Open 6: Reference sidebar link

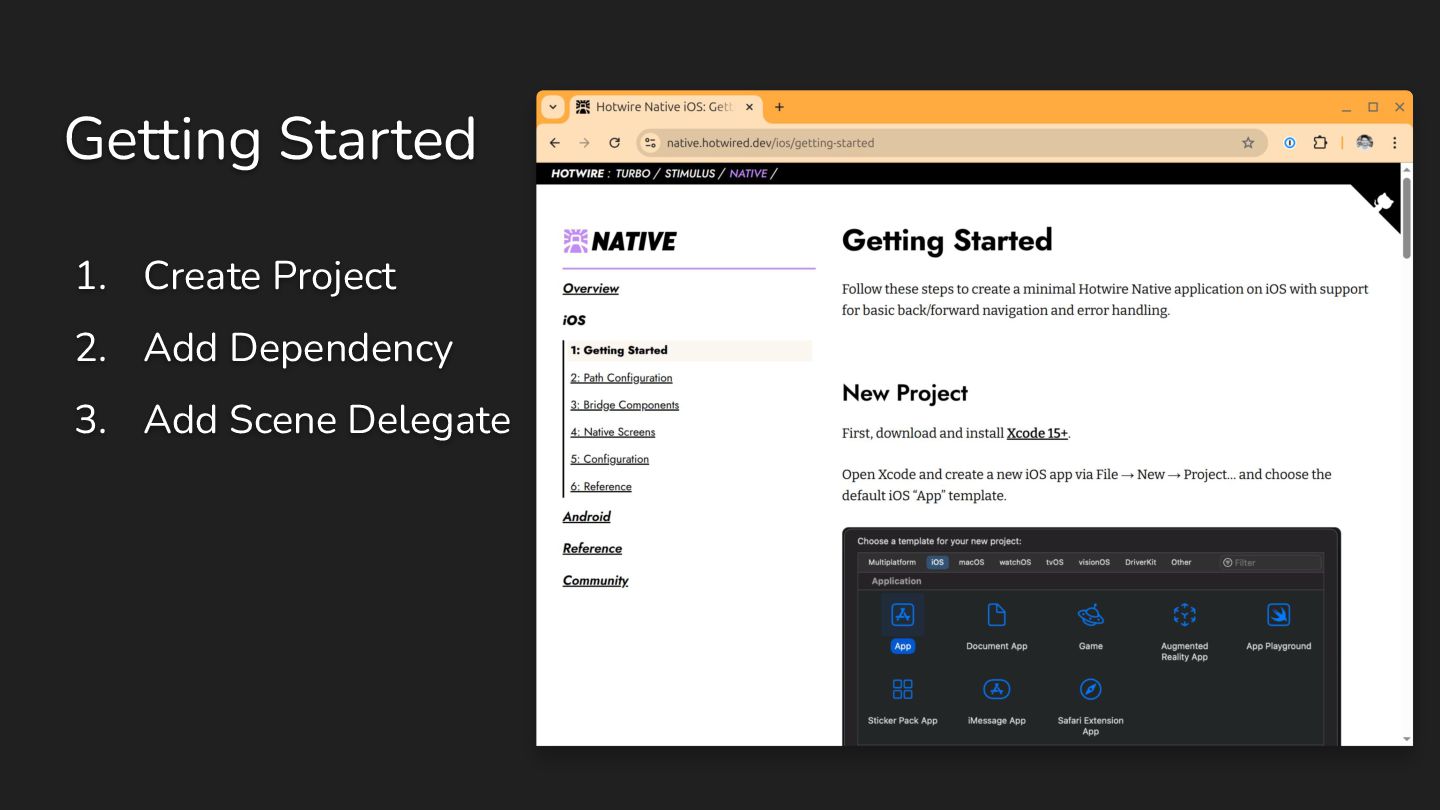(x=601, y=486)
